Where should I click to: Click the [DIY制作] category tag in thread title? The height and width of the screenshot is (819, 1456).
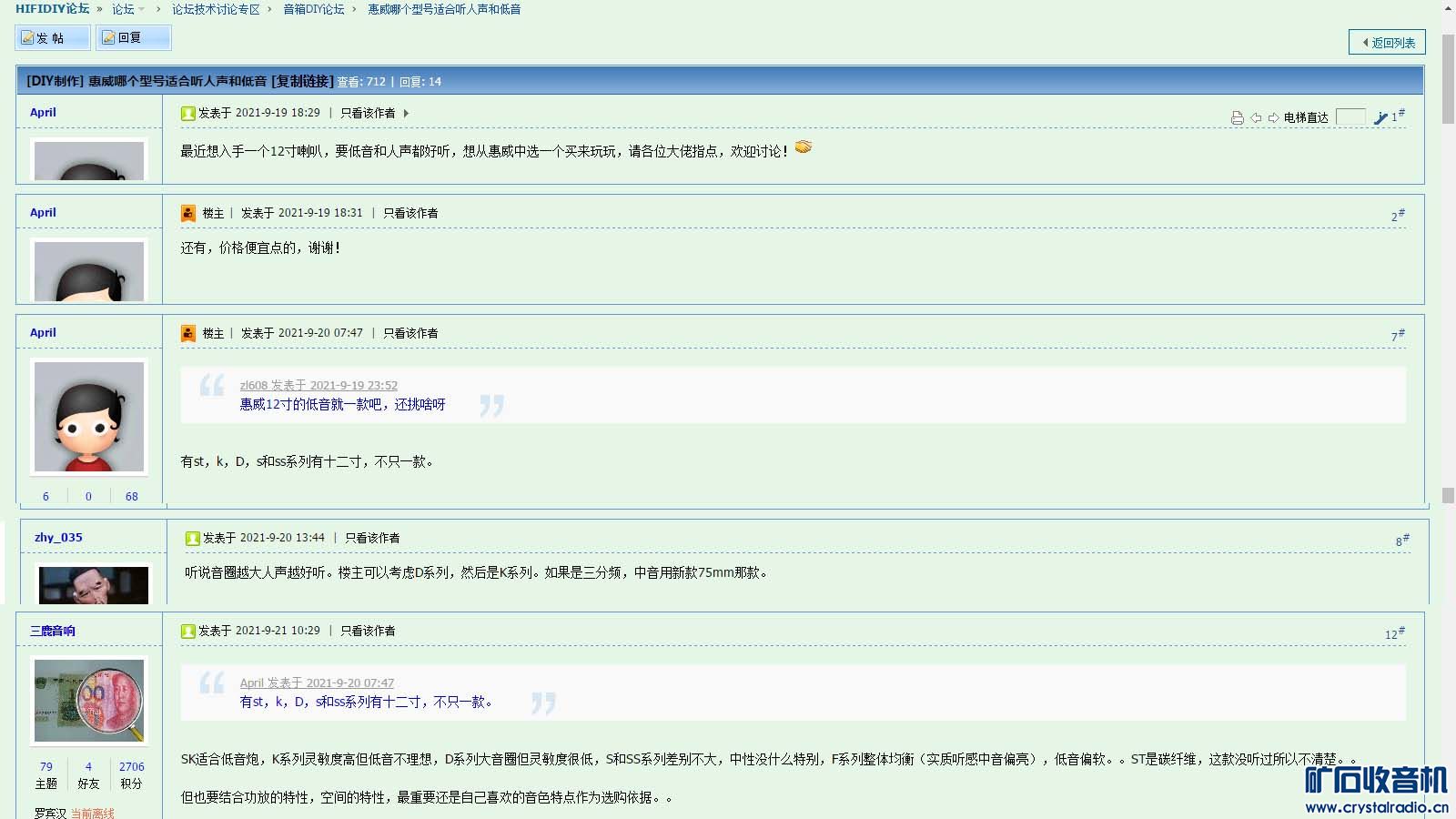55,81
